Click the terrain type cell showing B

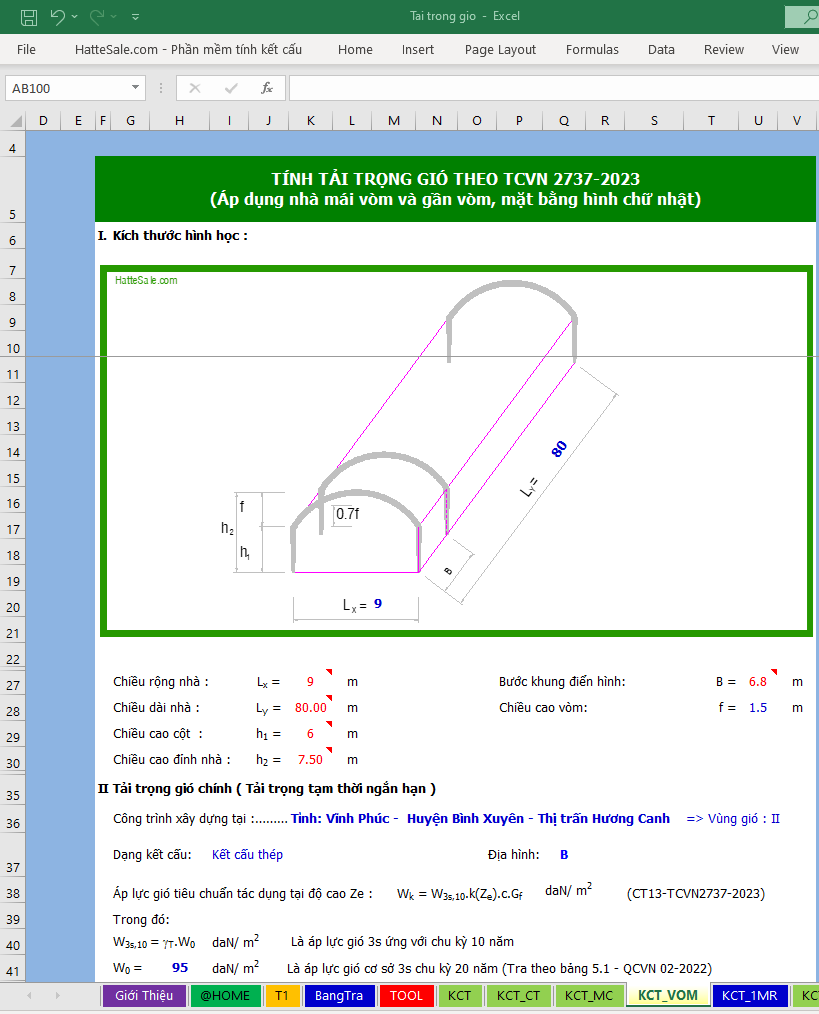point(563,854)
